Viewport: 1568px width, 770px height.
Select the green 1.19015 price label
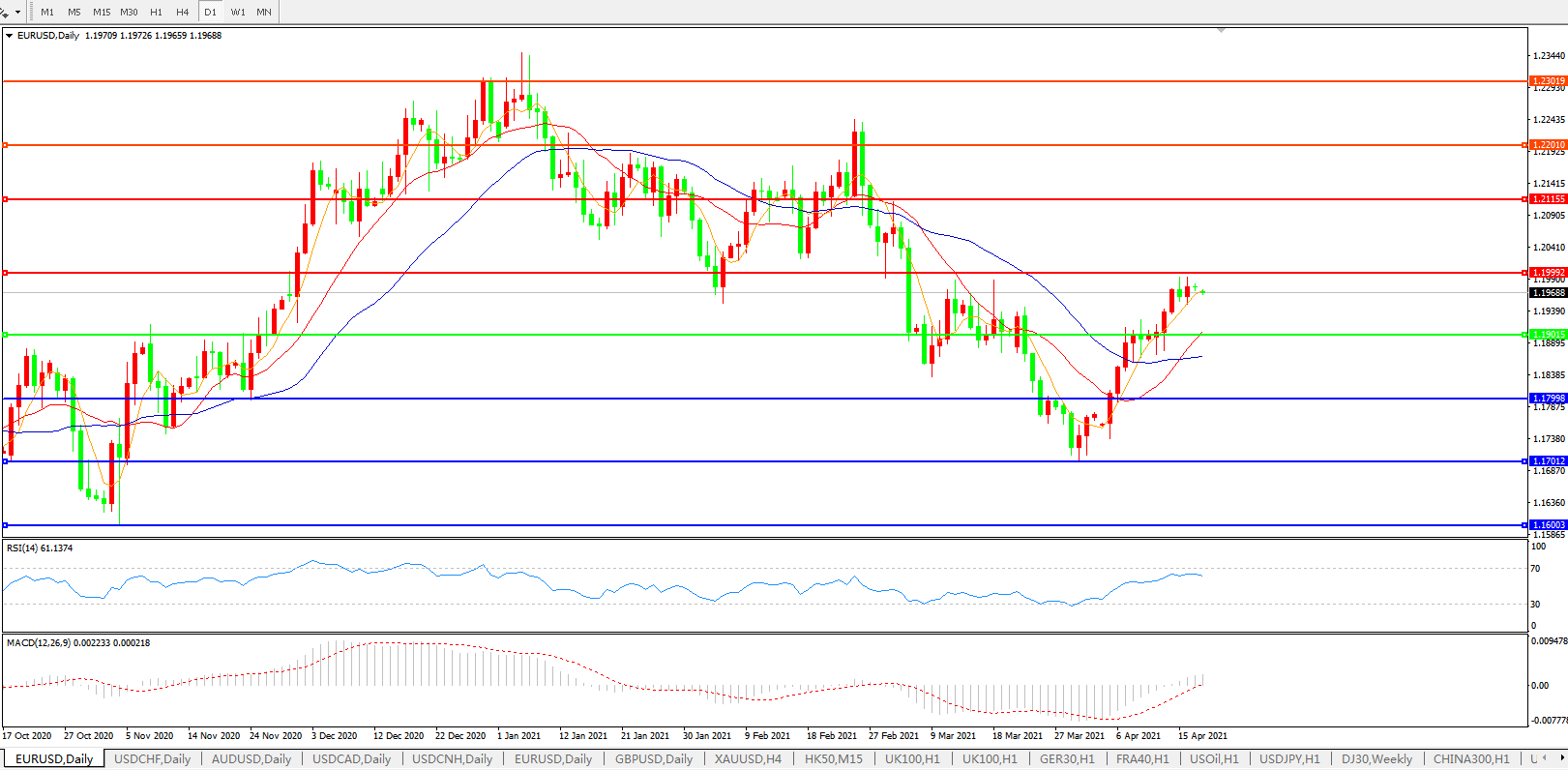pyautogui.click(x=1548, y=335)
